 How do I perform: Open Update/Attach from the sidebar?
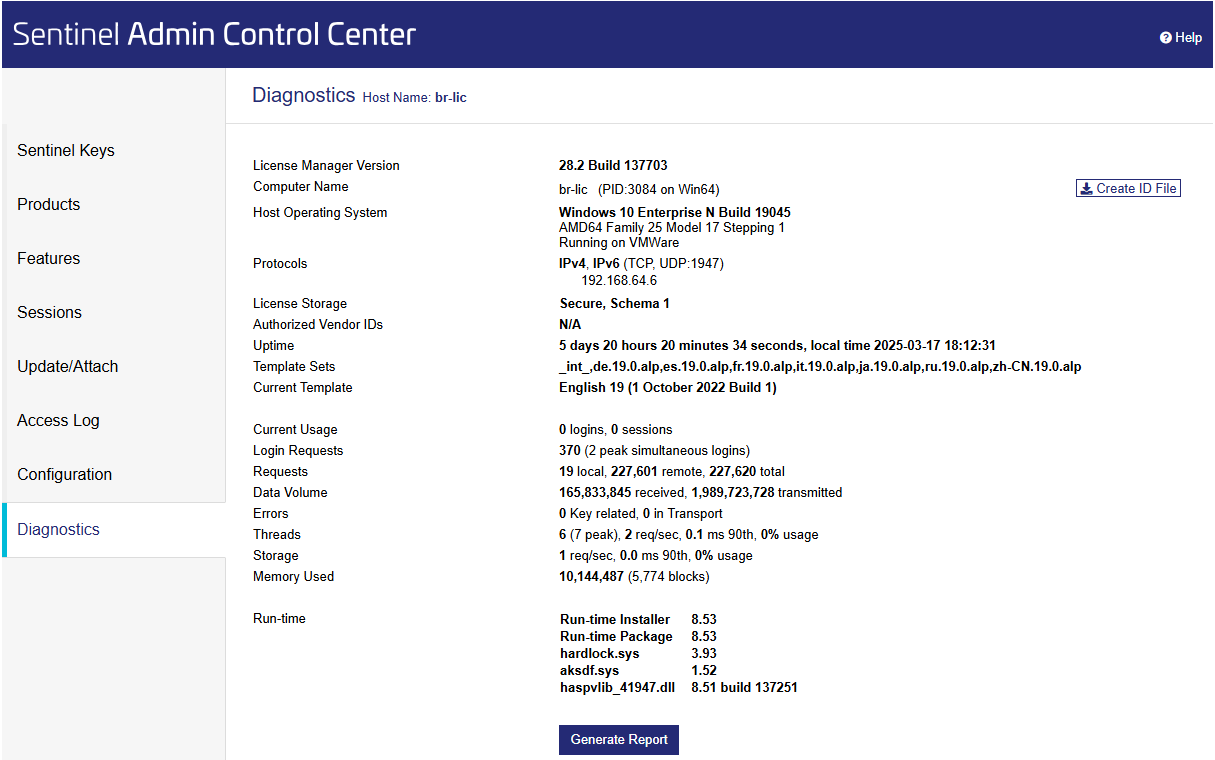pyautogui.click(x=67, y=366)
